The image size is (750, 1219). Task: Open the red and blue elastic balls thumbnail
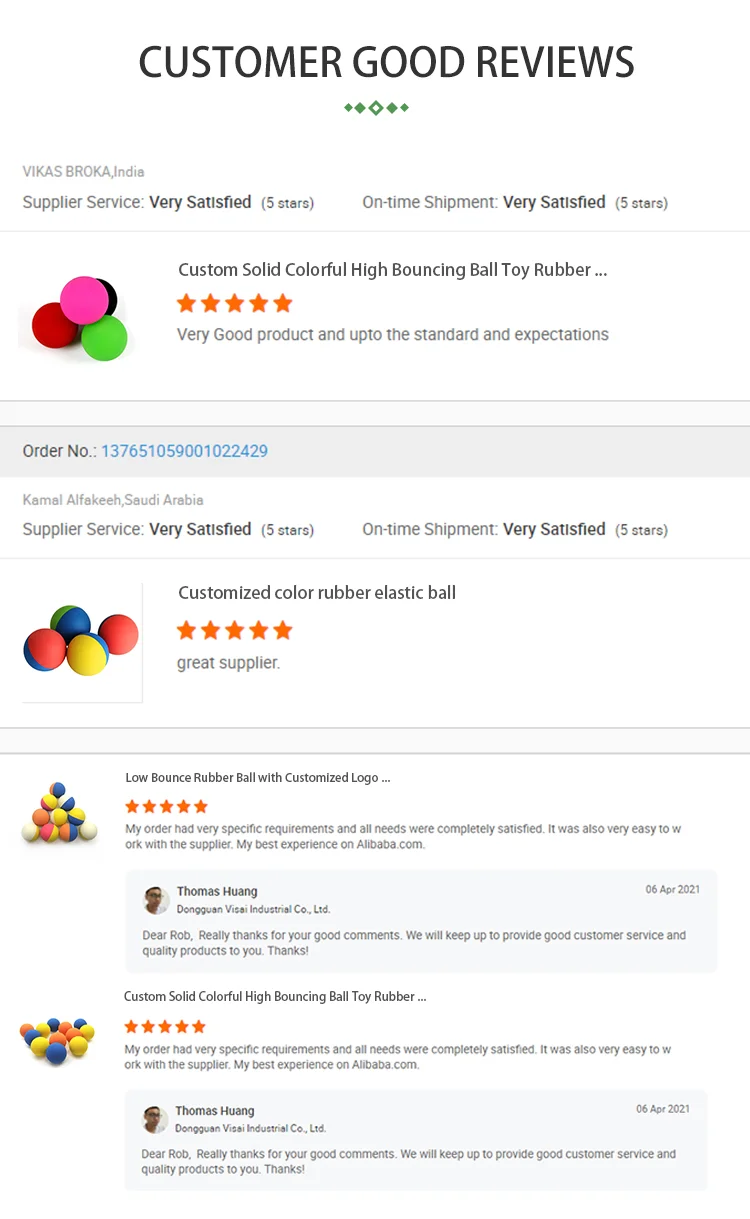80,641
